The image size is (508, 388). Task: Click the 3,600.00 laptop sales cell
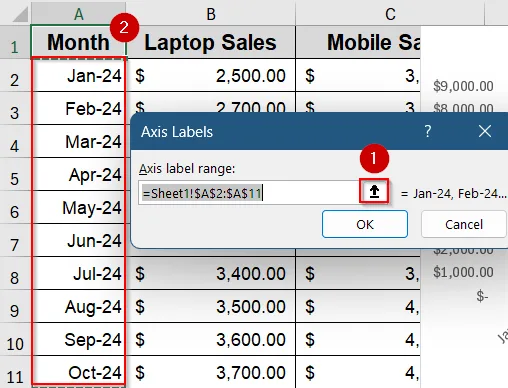pyautogui.click(x=211, y=339)
